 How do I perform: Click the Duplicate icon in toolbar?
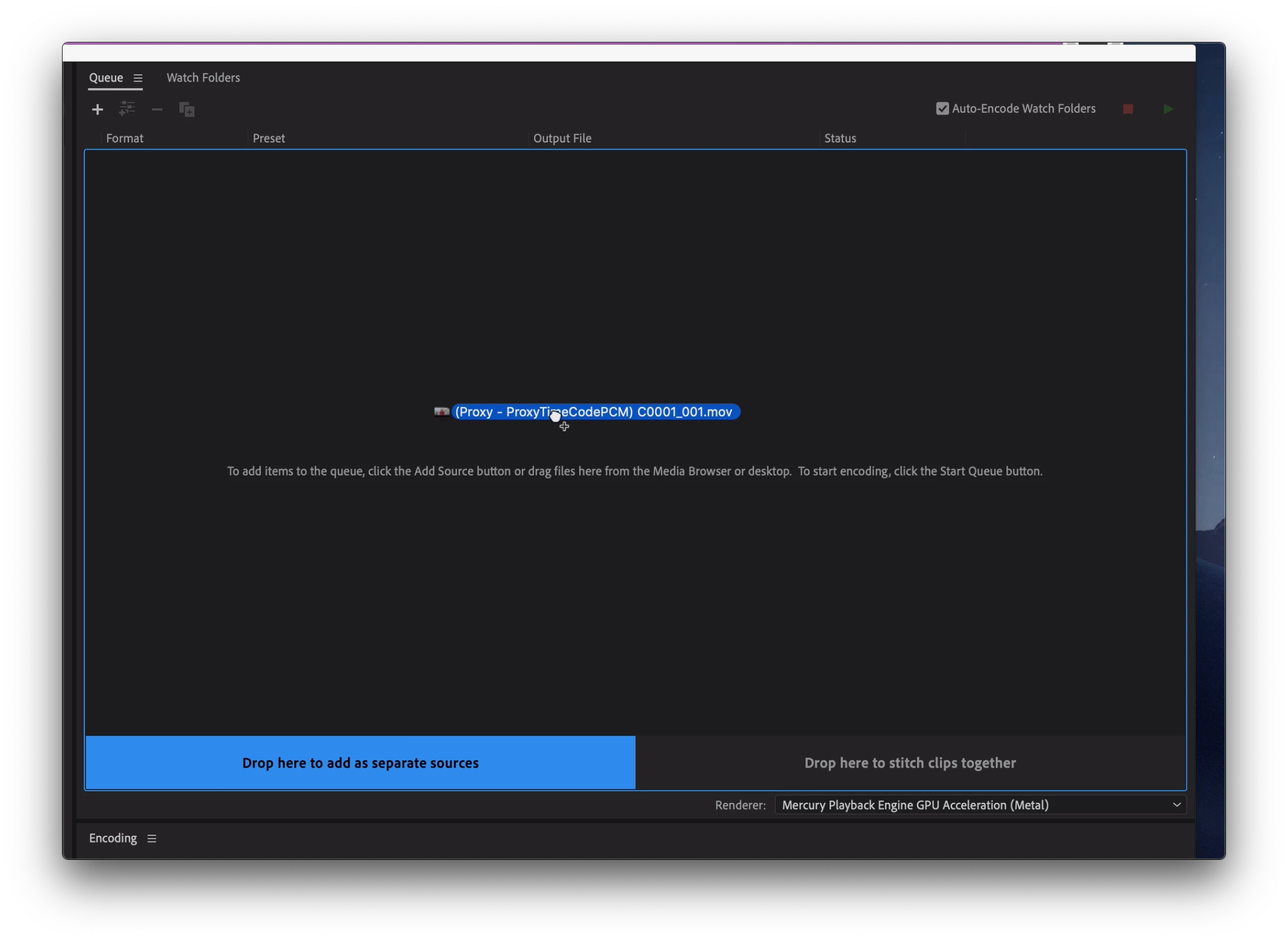click(x=187, y=109)
